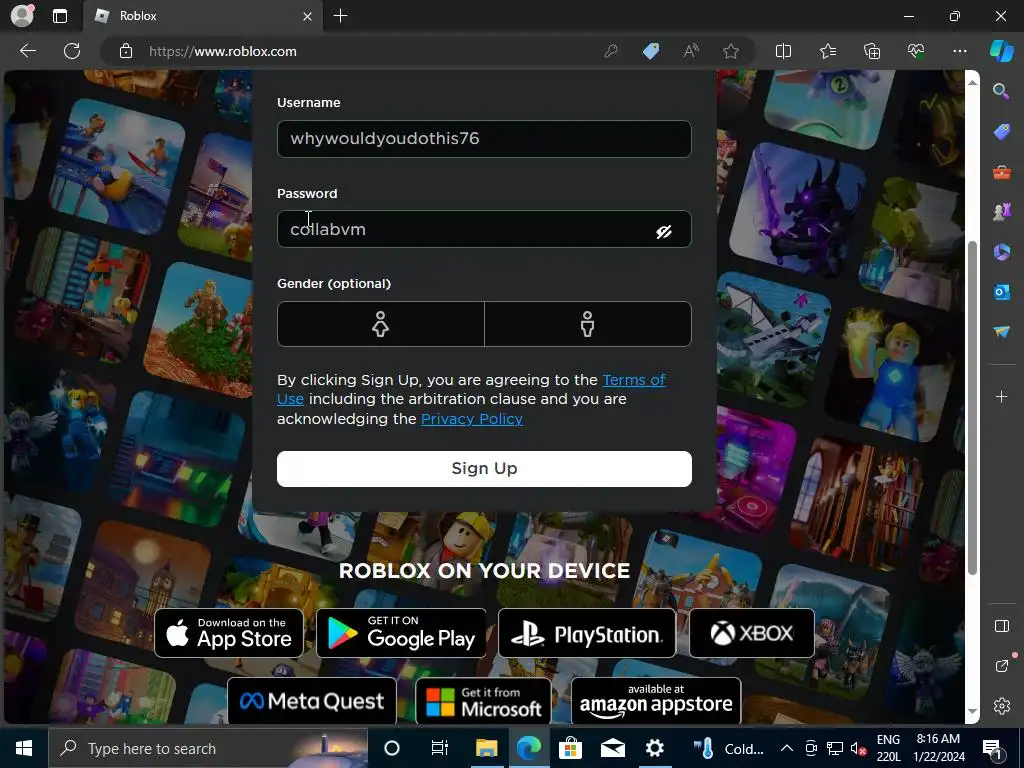Launch Copilot from the toolbar
The image size is (1024, 768).
(1001, 51)
